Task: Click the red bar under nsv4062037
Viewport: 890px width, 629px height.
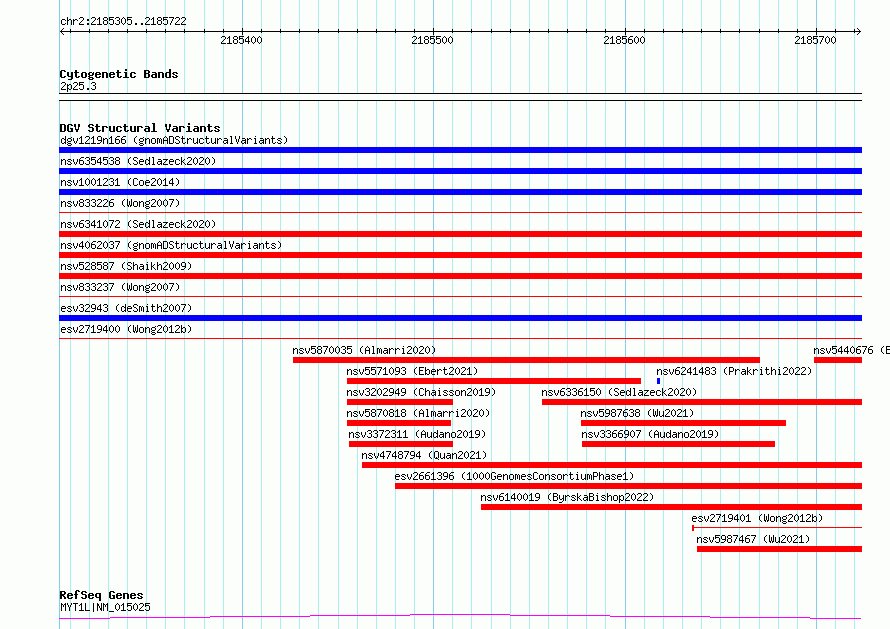Action: (460, 255)
